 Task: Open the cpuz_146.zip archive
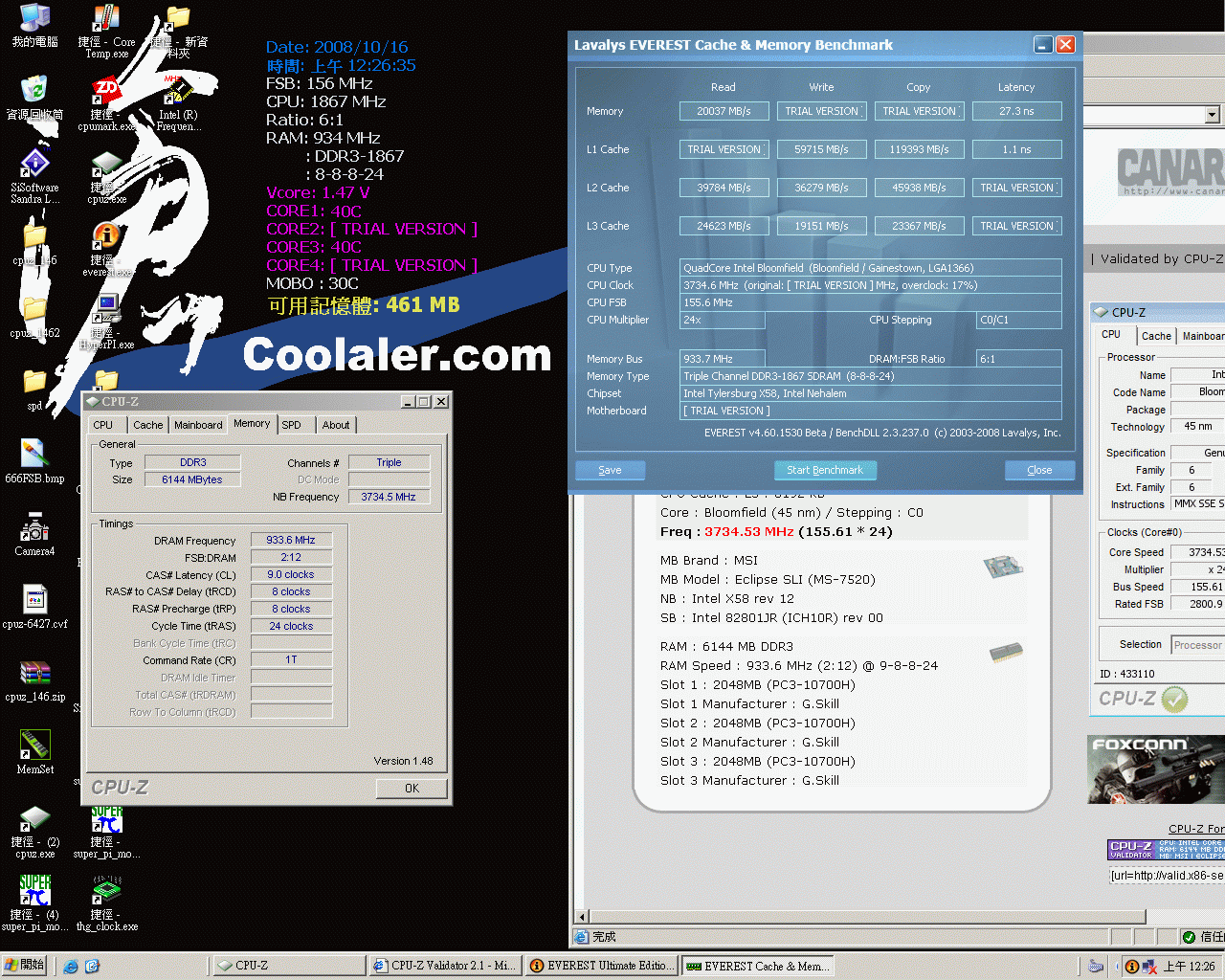coord(34,679)
